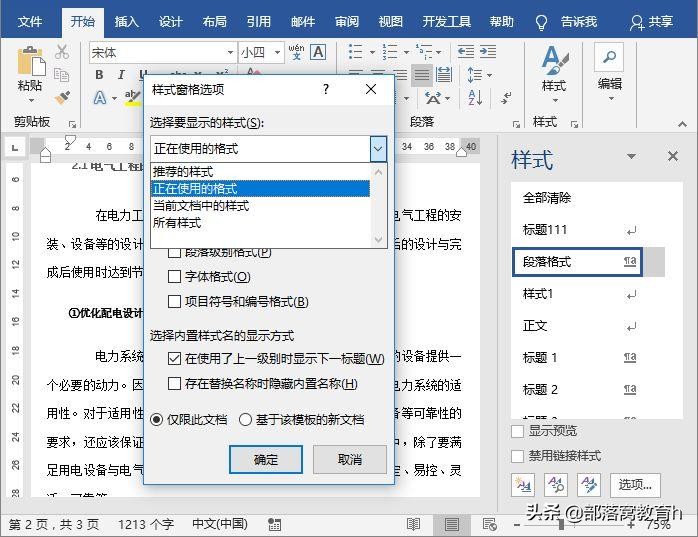Image resolution: width=698 pixels, height=537 pixels.
Task: Click the New Style icon in Styles pane
Action: coord(523,485)
